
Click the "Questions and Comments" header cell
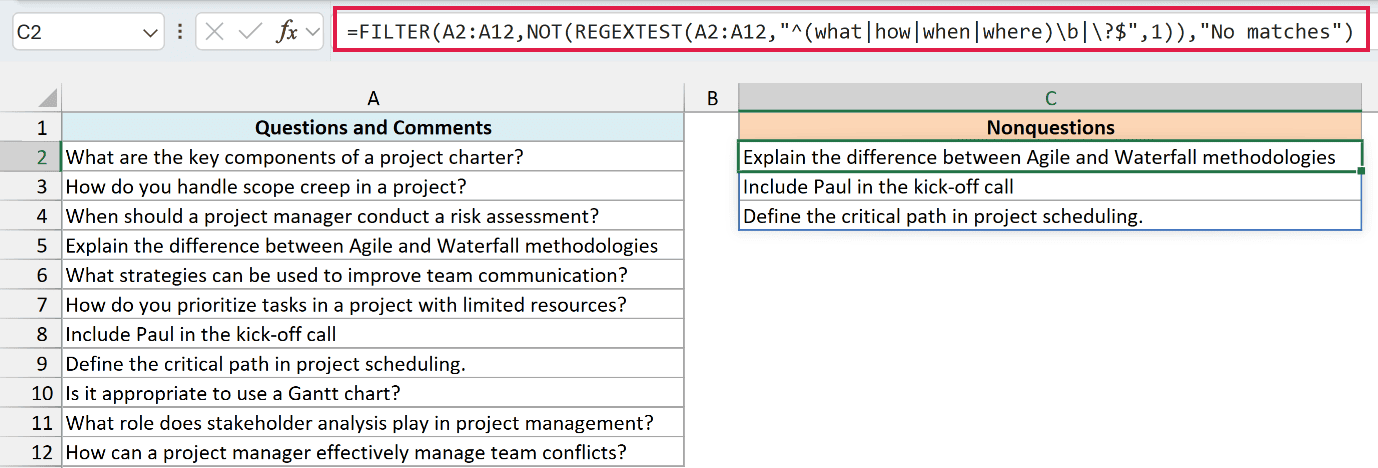tap(373, 127)
